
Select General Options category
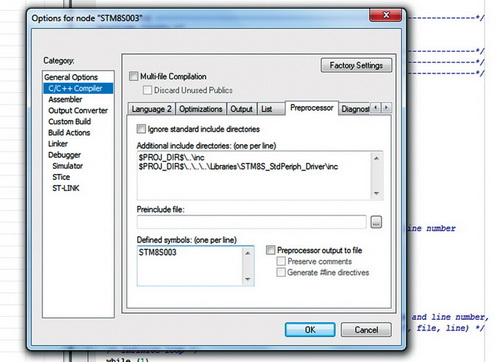pyautogui.click(x=71, y=77)
